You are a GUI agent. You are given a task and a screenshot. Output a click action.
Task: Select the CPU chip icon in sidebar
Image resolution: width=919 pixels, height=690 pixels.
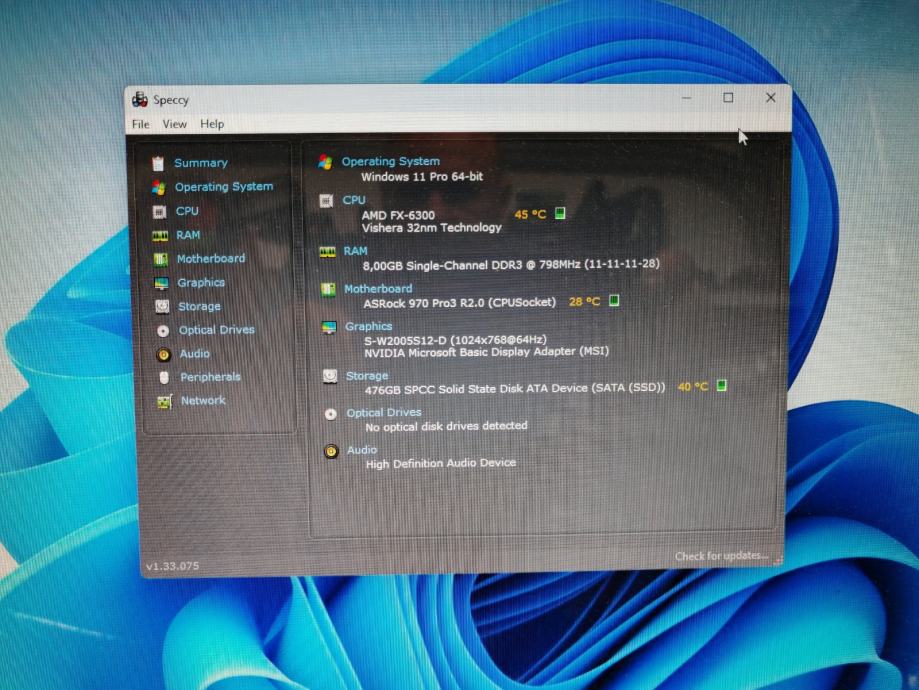(159, 212)
